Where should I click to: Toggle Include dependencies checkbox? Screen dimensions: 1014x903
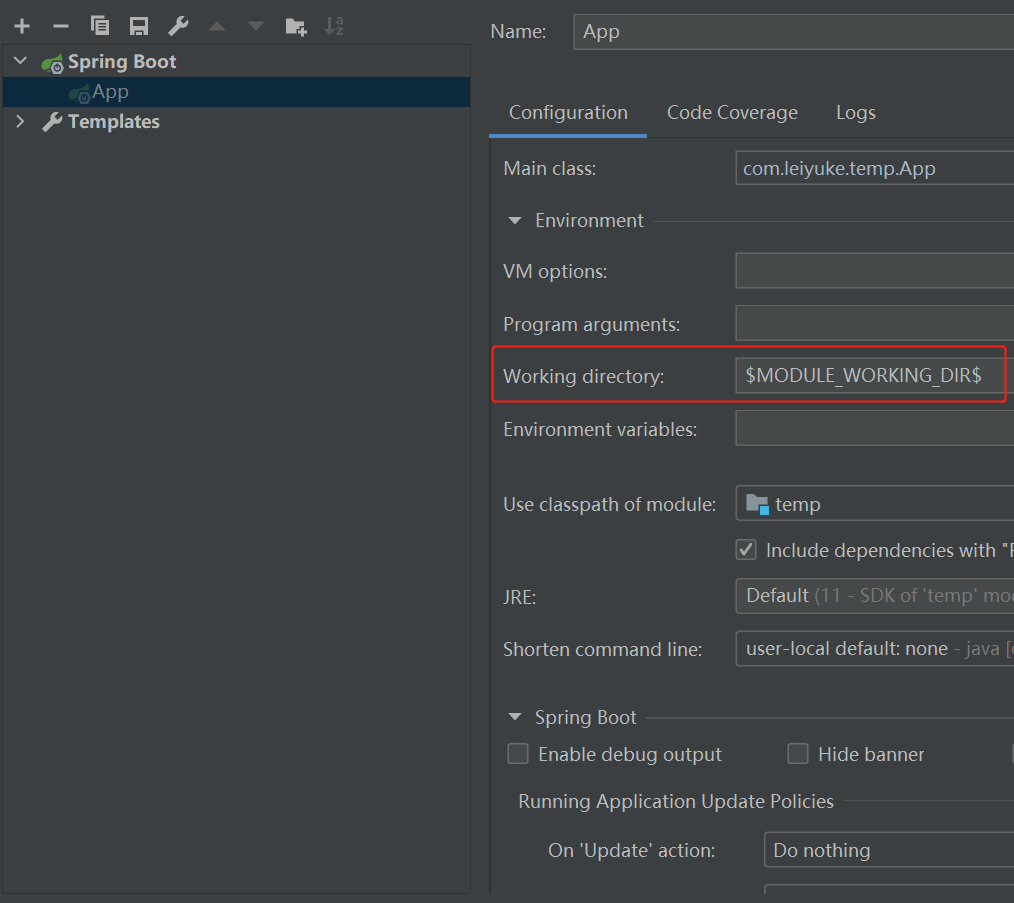[746, 549]
